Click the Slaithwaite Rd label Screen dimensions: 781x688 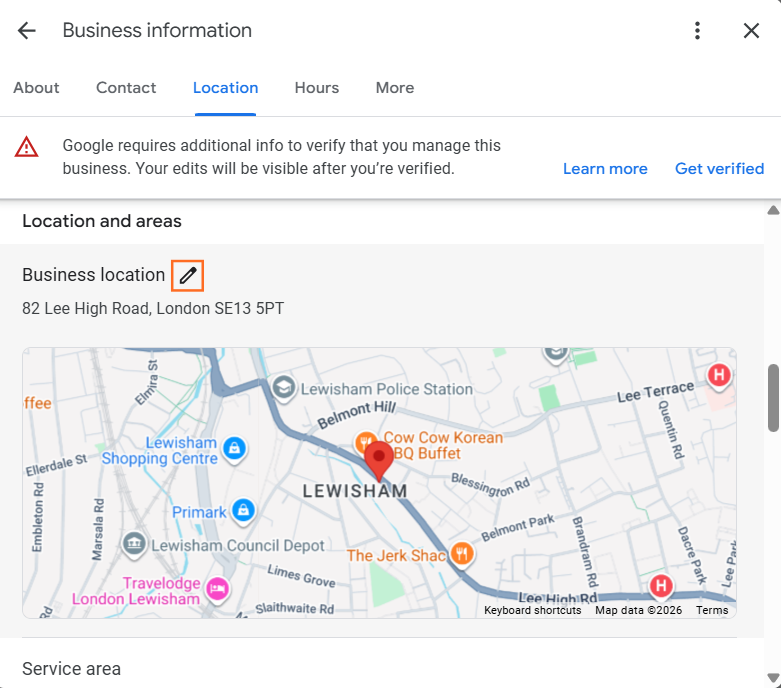tap(294, 608)
